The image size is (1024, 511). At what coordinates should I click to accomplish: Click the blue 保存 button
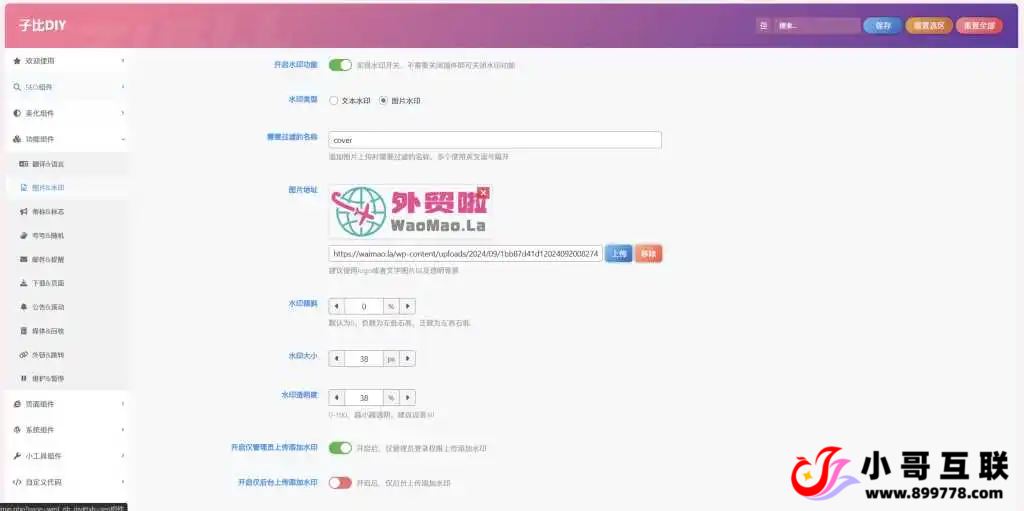click(882, 26)
